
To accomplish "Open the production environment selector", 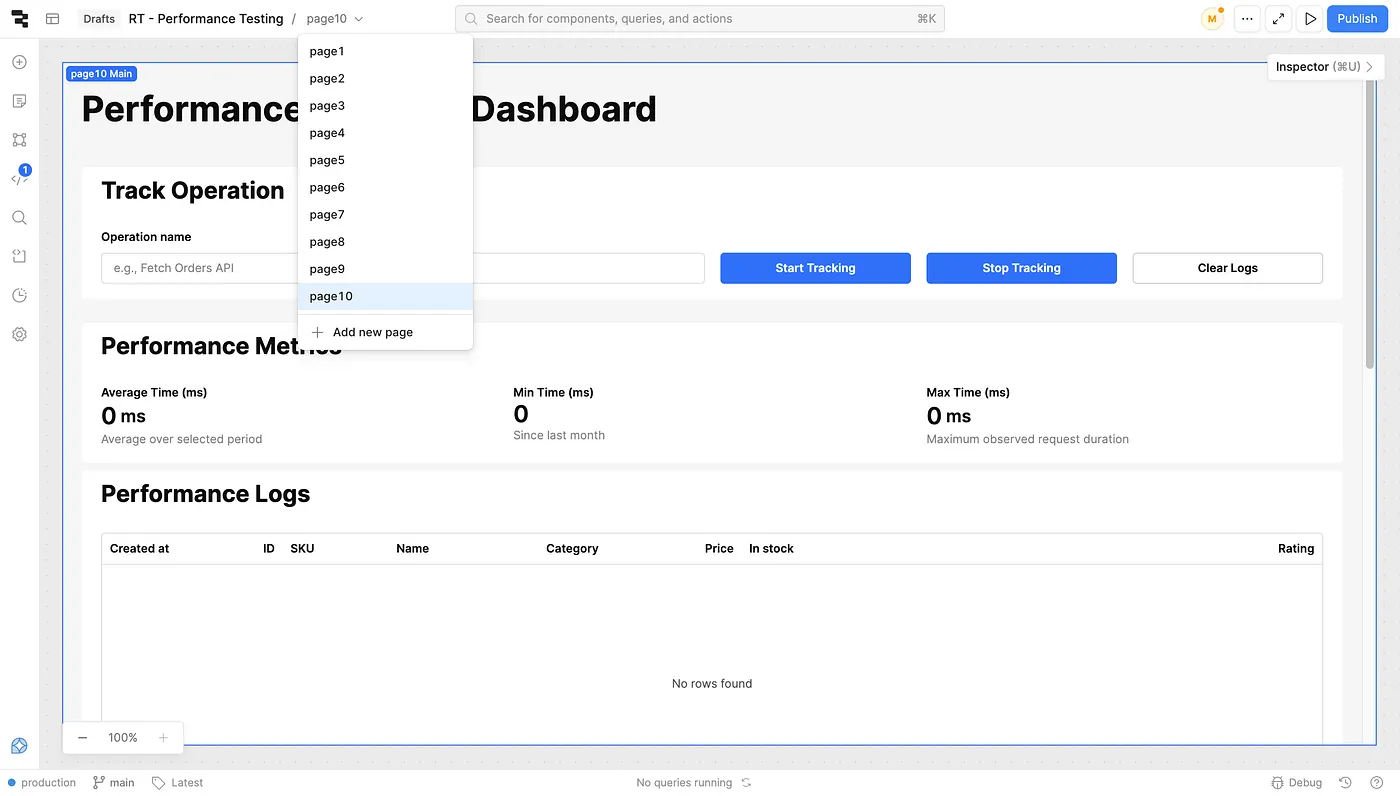I will pyautogui.click(x=42, y=783).
